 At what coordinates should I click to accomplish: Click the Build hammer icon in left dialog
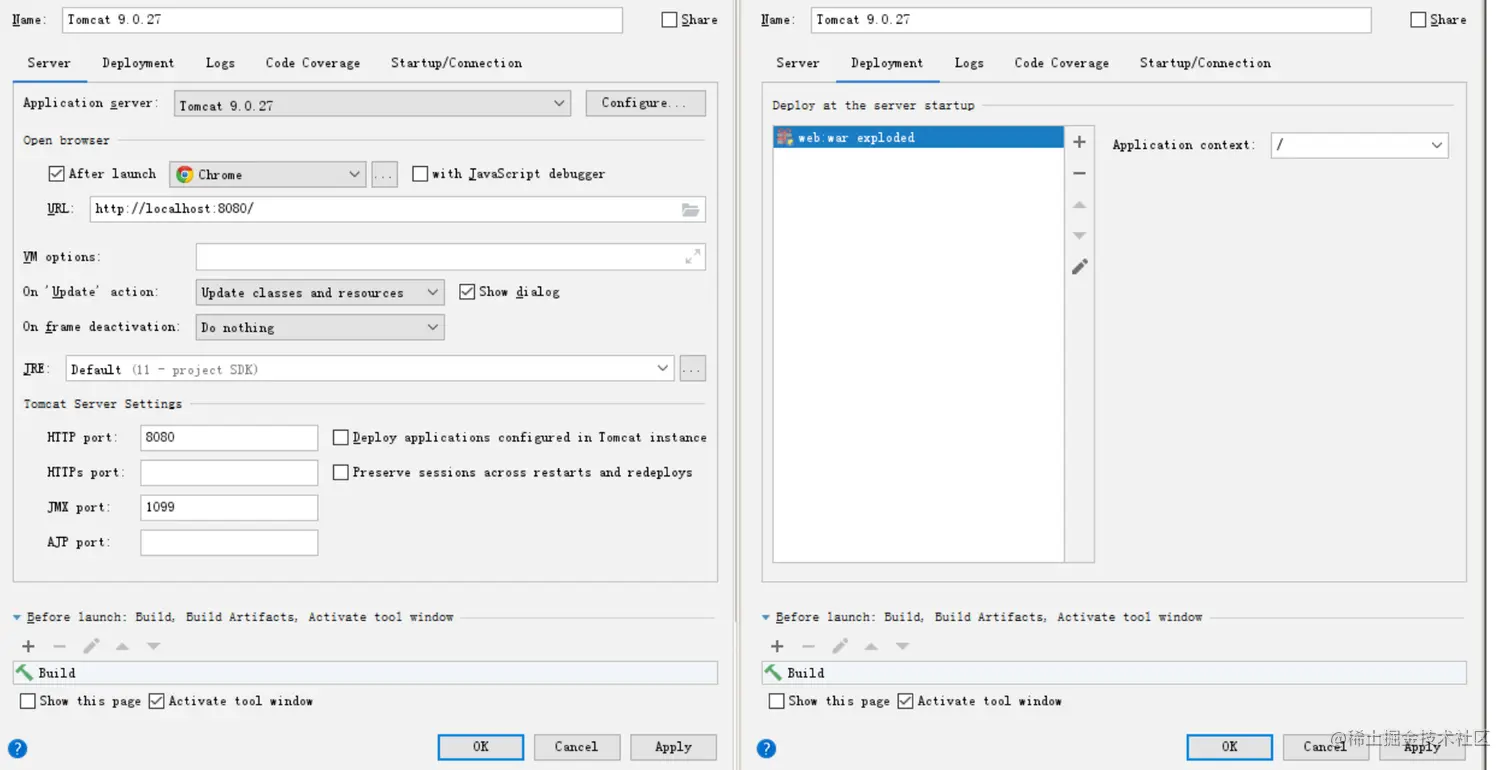(x=24, y=672)
